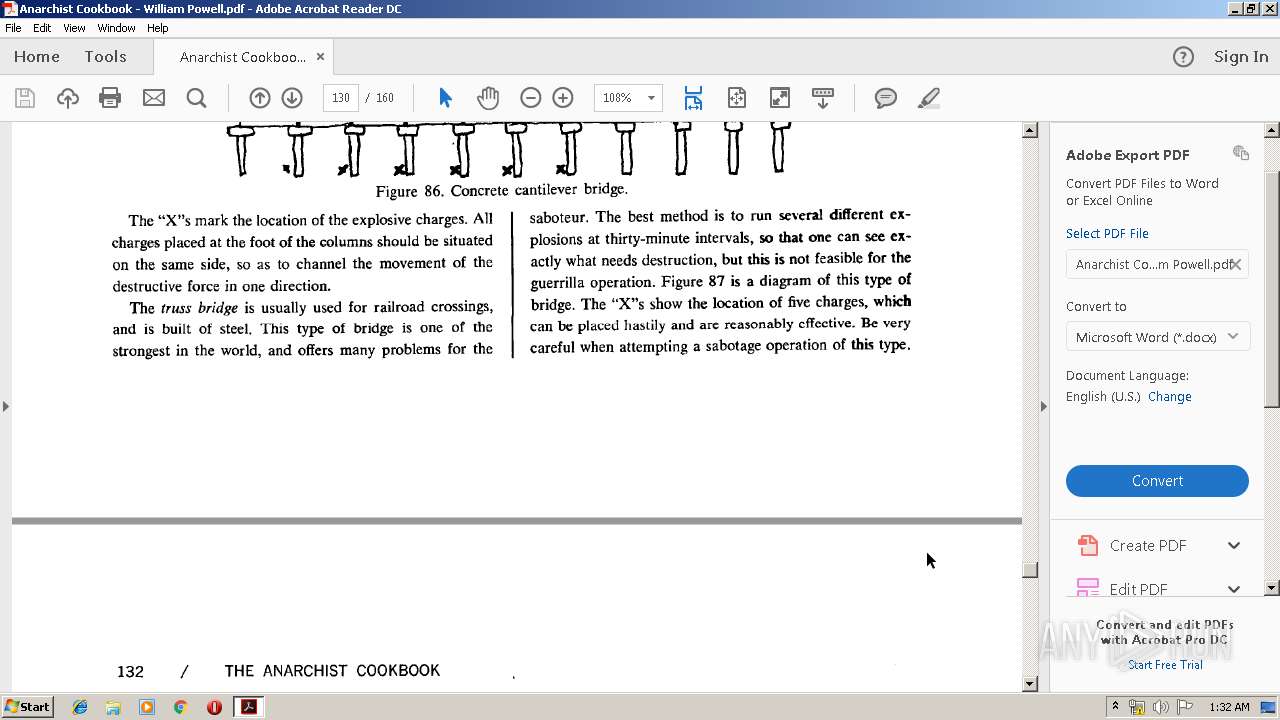Send file by email envelope icon

click(x=154, y=98)
